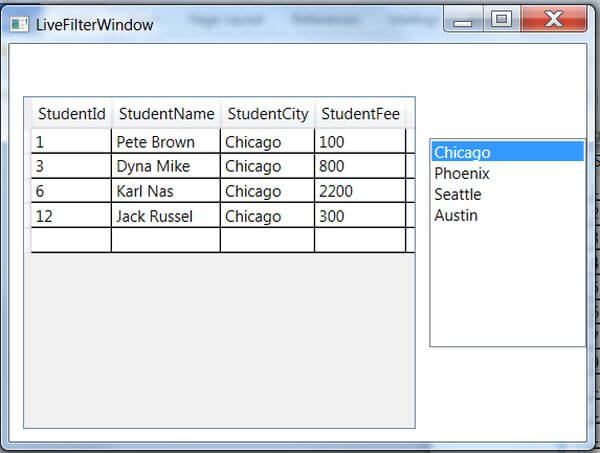Select Seattle in the city list
600x453 pixels.
click(x=508, y=194)
